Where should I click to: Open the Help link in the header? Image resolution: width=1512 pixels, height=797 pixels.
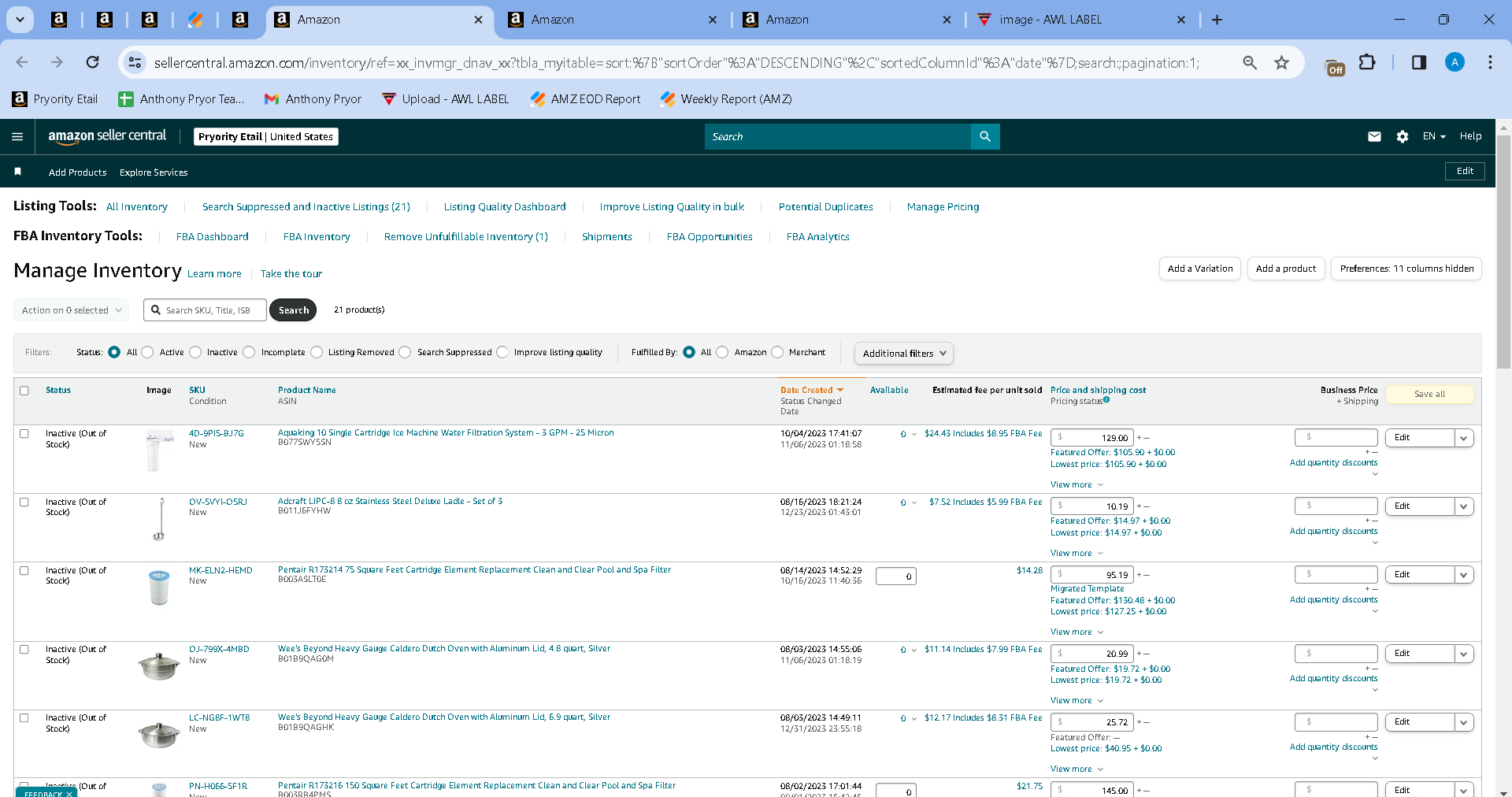[x=1470, y=136]
